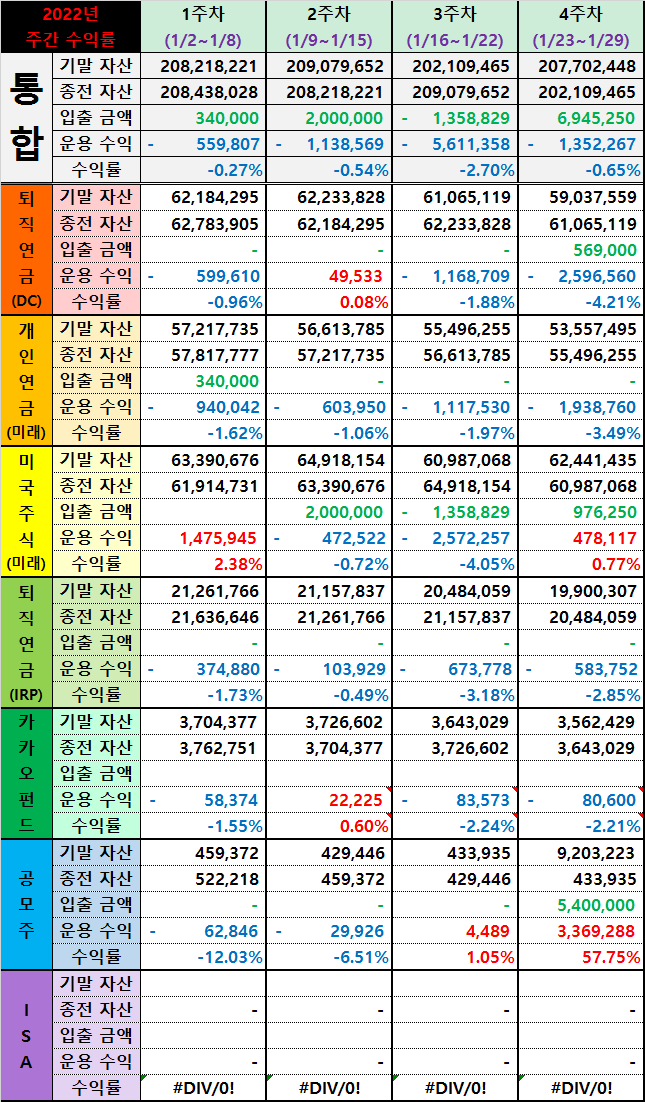Click the 1주차 (1/2~1/8) column header
This screenshot has width=645, height=1102.
pyautogui.click(x=204, y=27)
